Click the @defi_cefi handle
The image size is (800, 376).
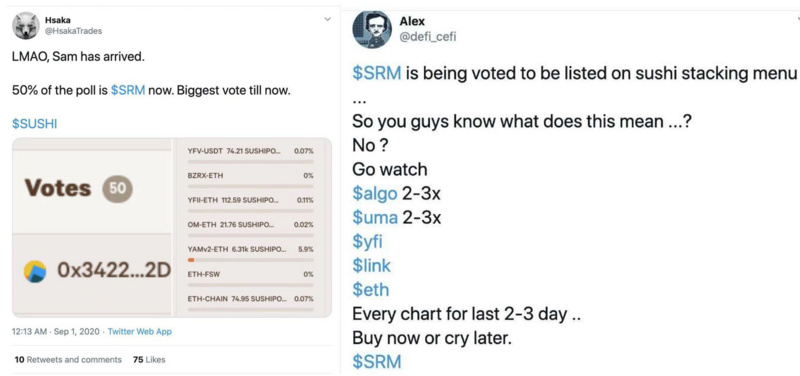[428, 37]
